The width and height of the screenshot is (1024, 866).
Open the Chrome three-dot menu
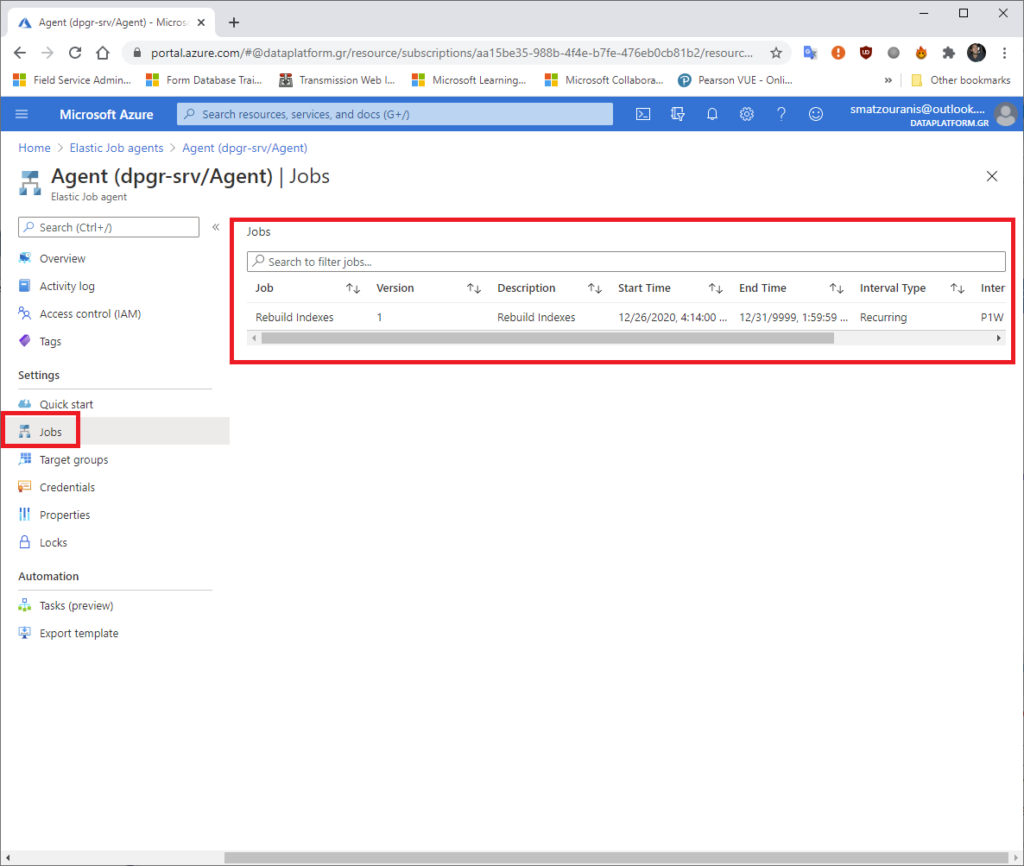click(1004, 53)
